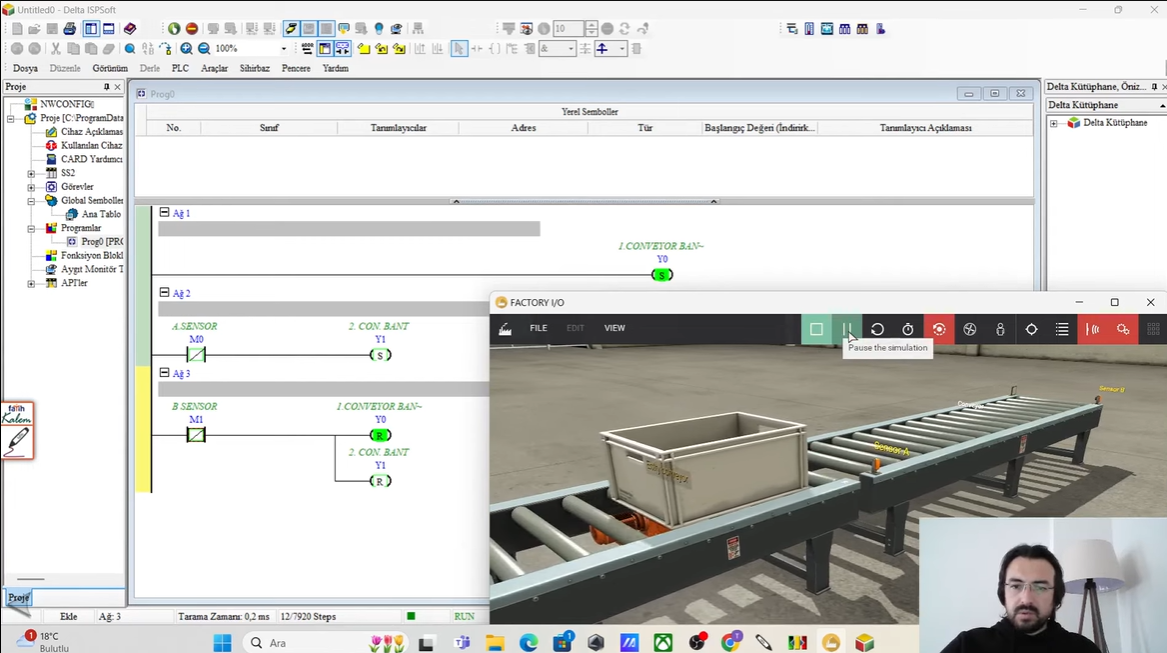This screenshot has height=653, width=1167.
Task: Click the Factory I/O factory logo icon
Action: [505, 328]
